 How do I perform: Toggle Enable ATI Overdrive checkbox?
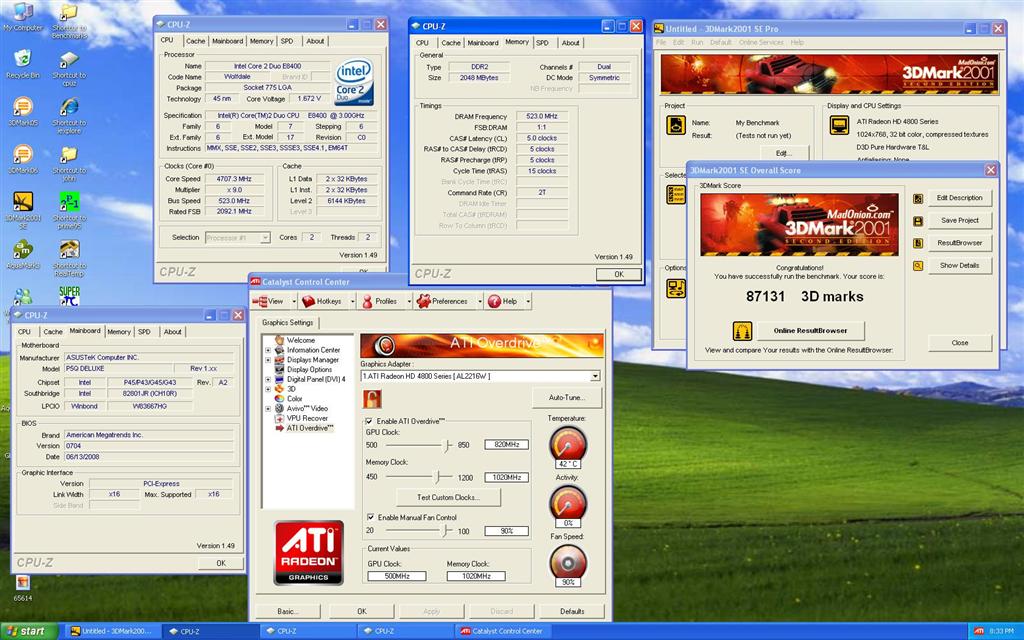[369, 421]
